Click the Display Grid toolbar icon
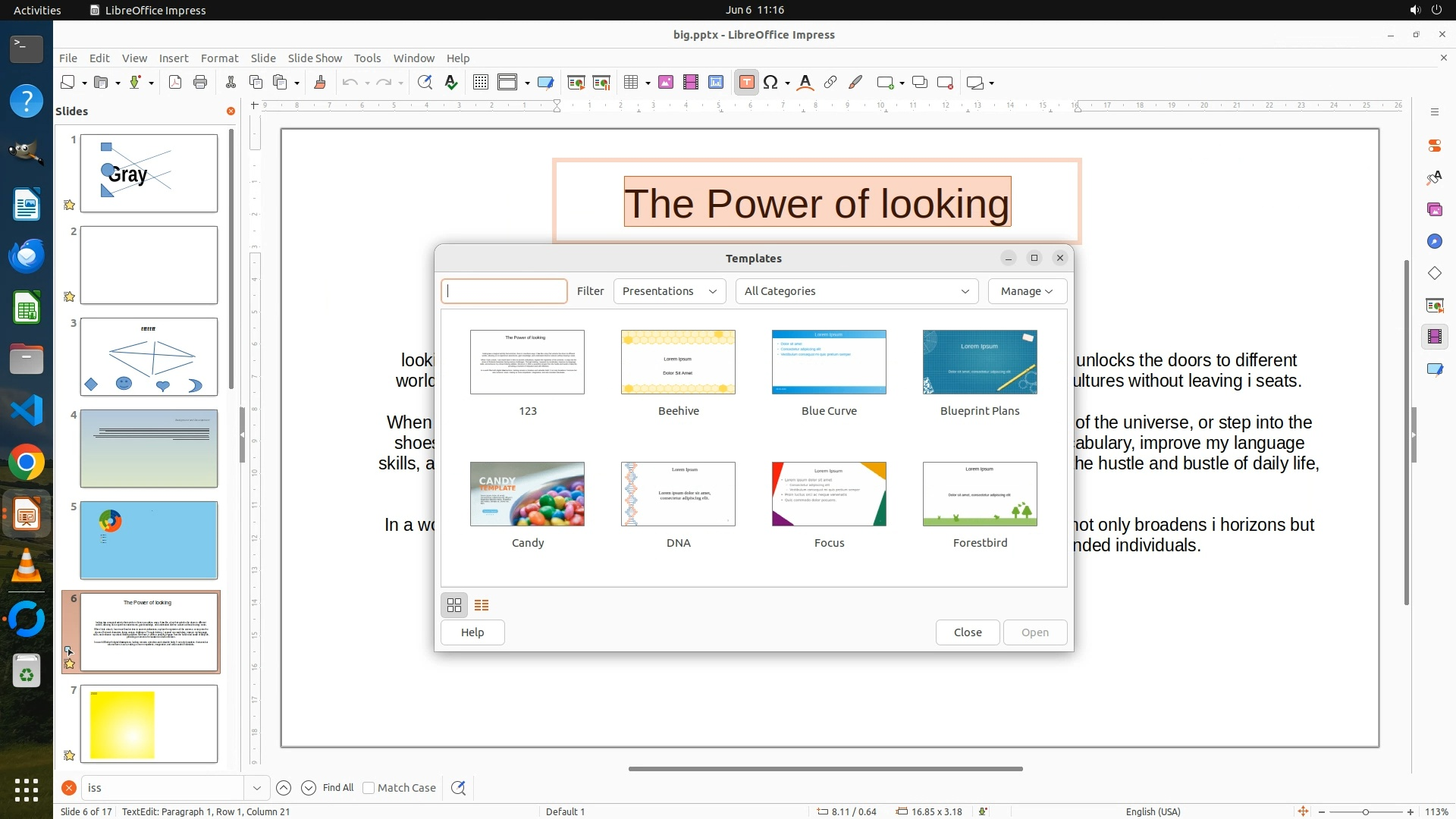This screenshot has height=819, width=1456. tap(480, 83)
